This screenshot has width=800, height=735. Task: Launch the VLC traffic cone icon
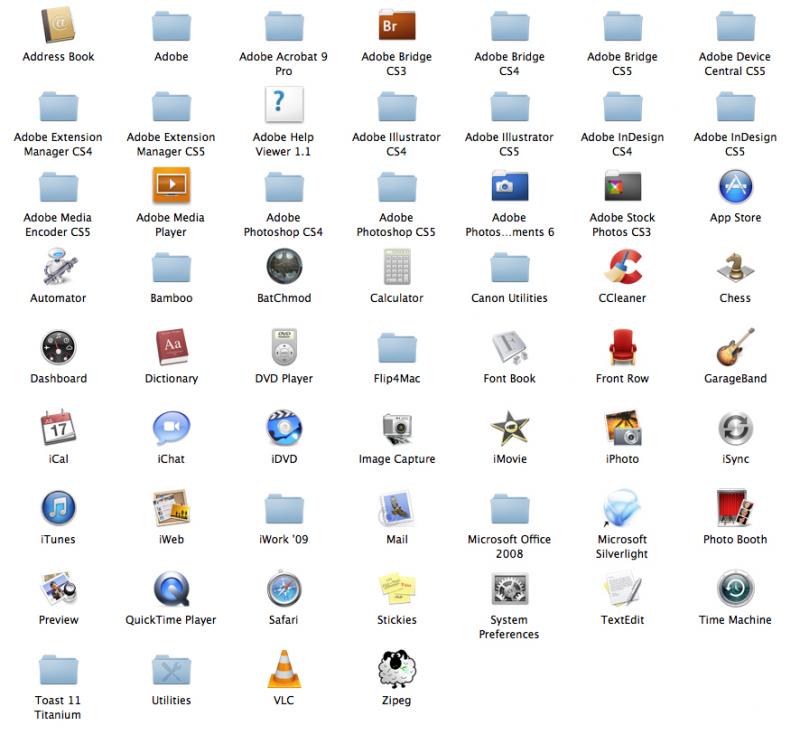284,669
